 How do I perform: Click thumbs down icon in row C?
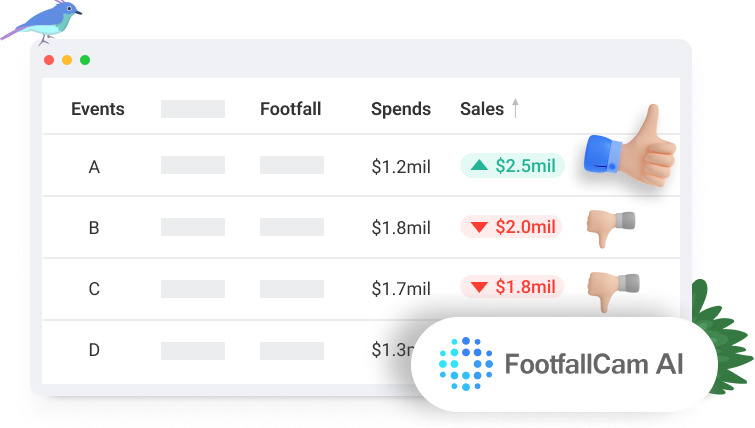pyautogui.click(x=610, y=288)
